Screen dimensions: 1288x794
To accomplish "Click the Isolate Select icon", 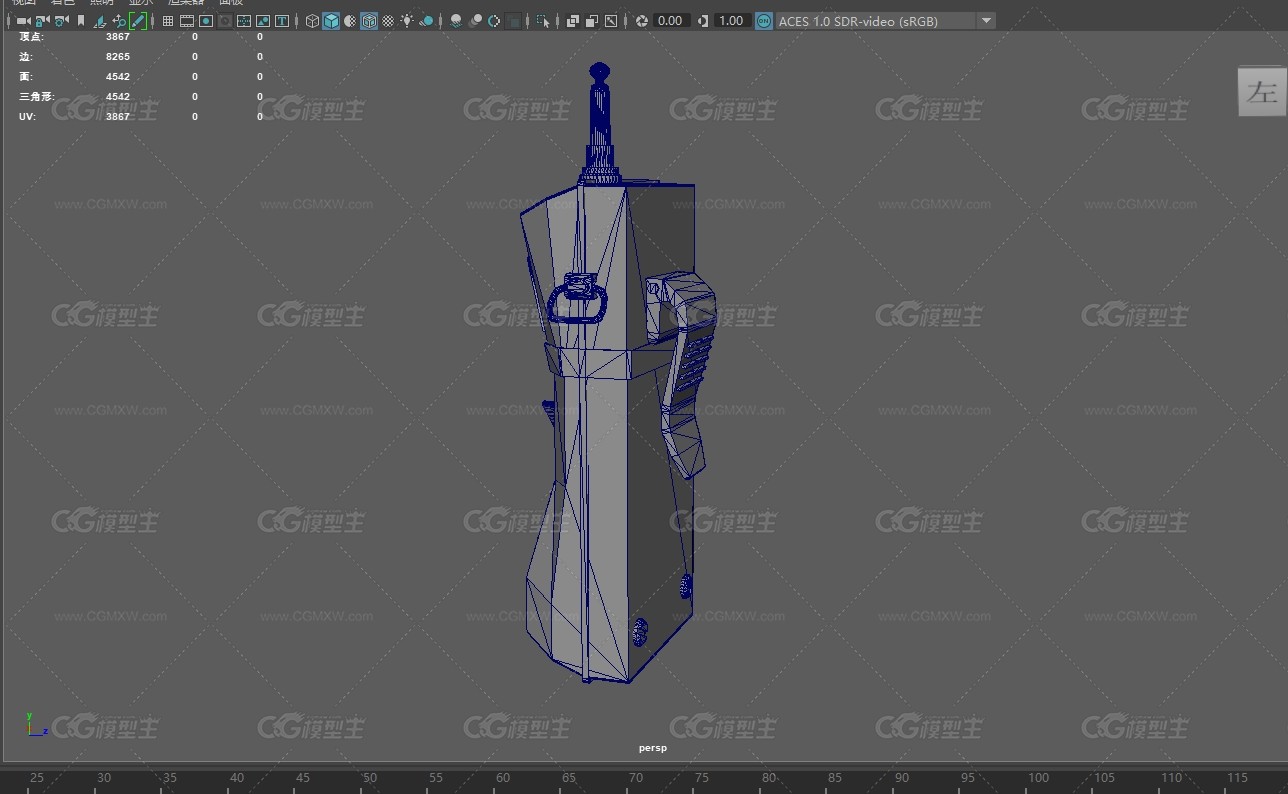I will point(543,21).
